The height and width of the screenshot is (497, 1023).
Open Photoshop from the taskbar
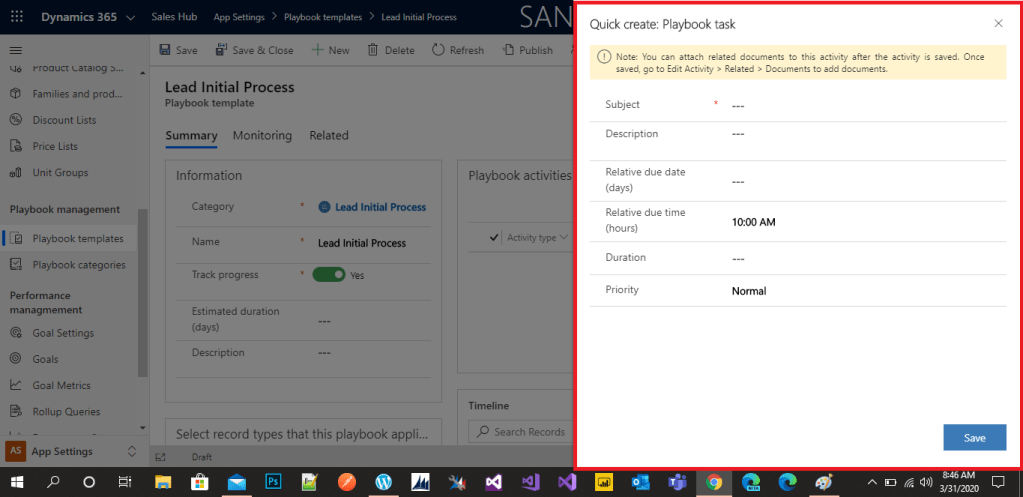tap(272, 482)
